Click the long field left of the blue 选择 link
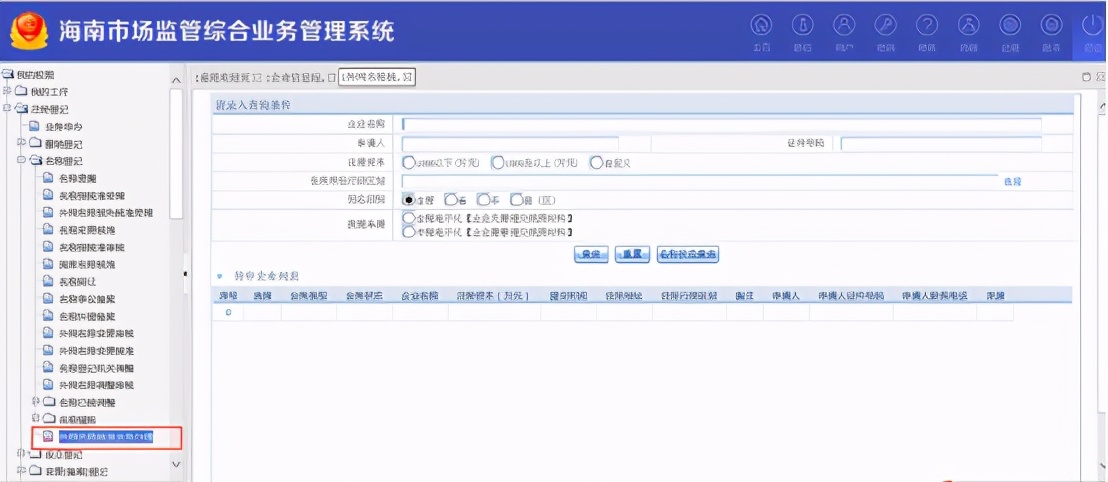The image size is (1108, 482). point(700,182)
